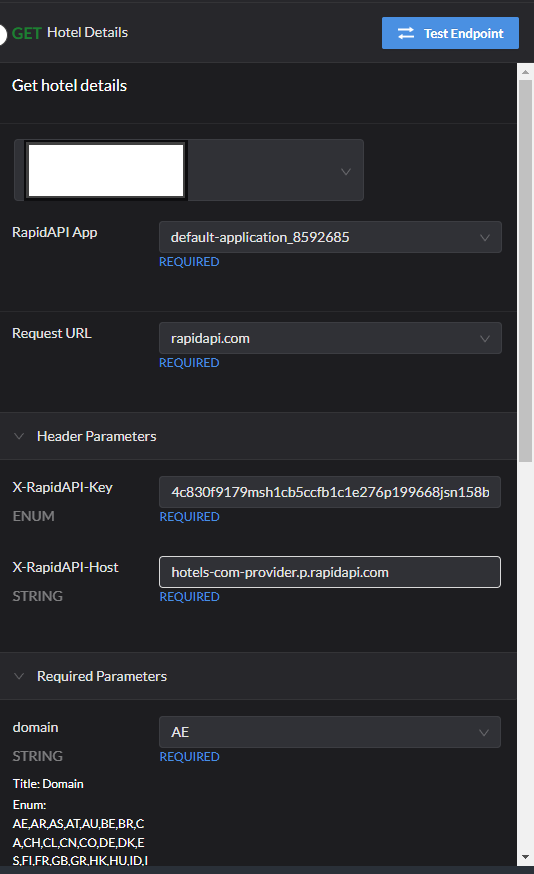Click the chevron in default-application_8592685 field

coord(484,237)
